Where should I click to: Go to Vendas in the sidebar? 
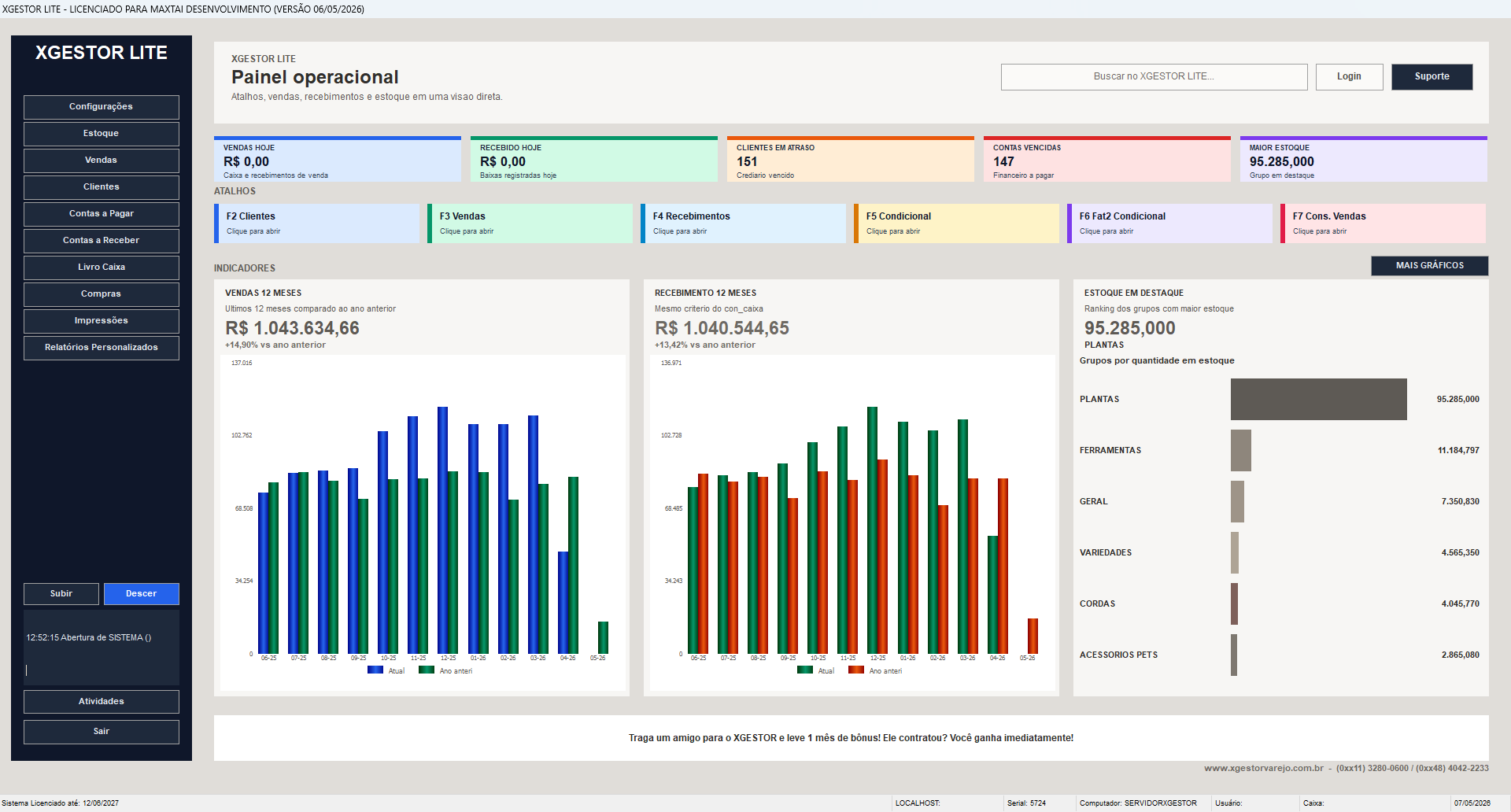[102, 161]
